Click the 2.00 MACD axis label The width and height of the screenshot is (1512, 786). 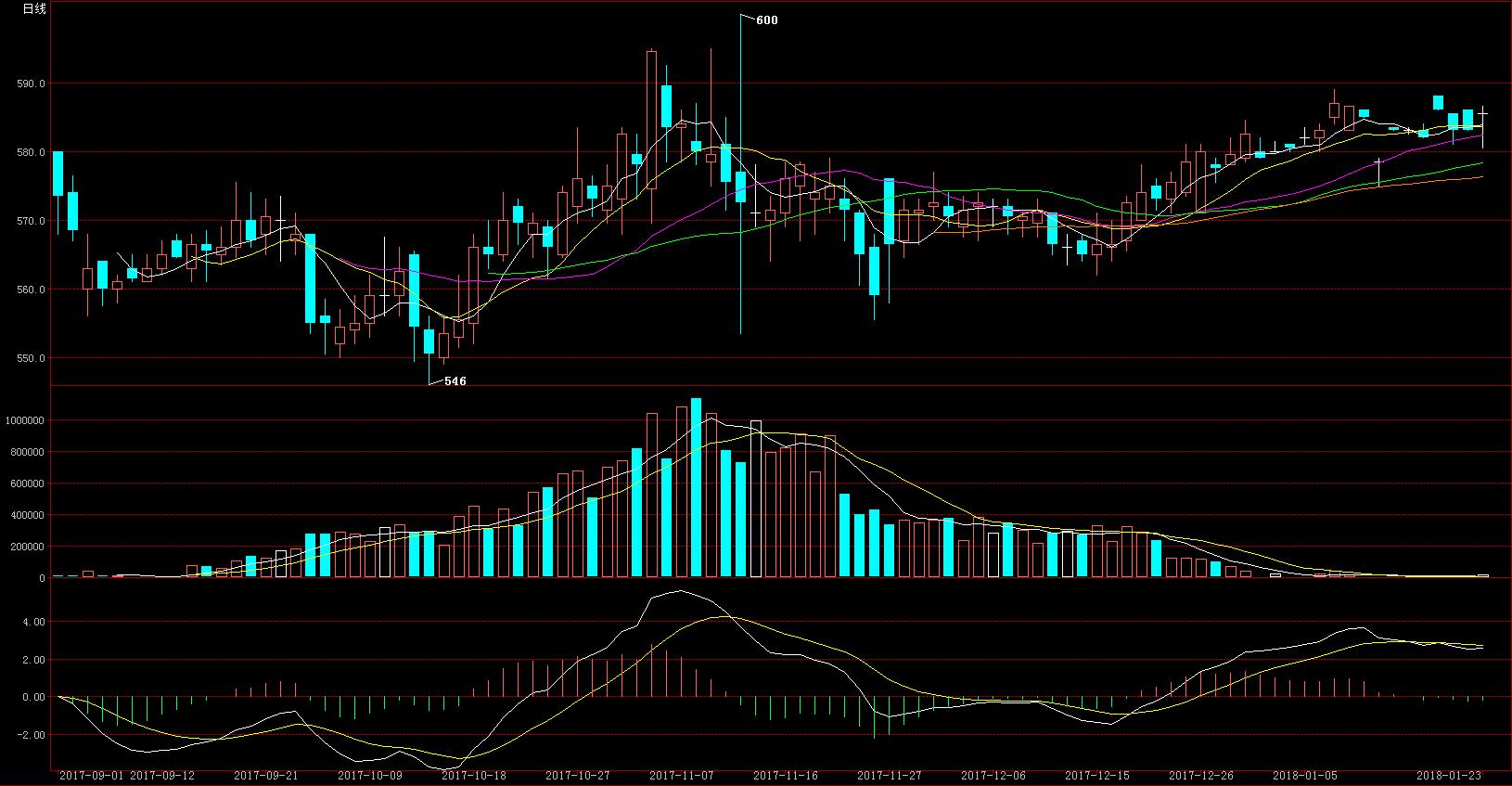tap(33, 660)
